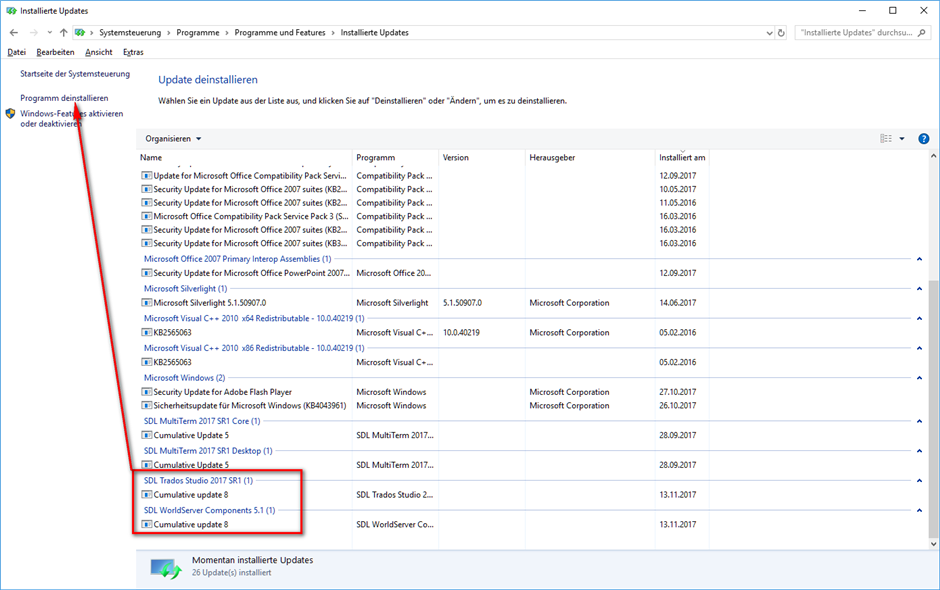Go up one level with up arrow
940x590 pixels.
click(64, 33)
